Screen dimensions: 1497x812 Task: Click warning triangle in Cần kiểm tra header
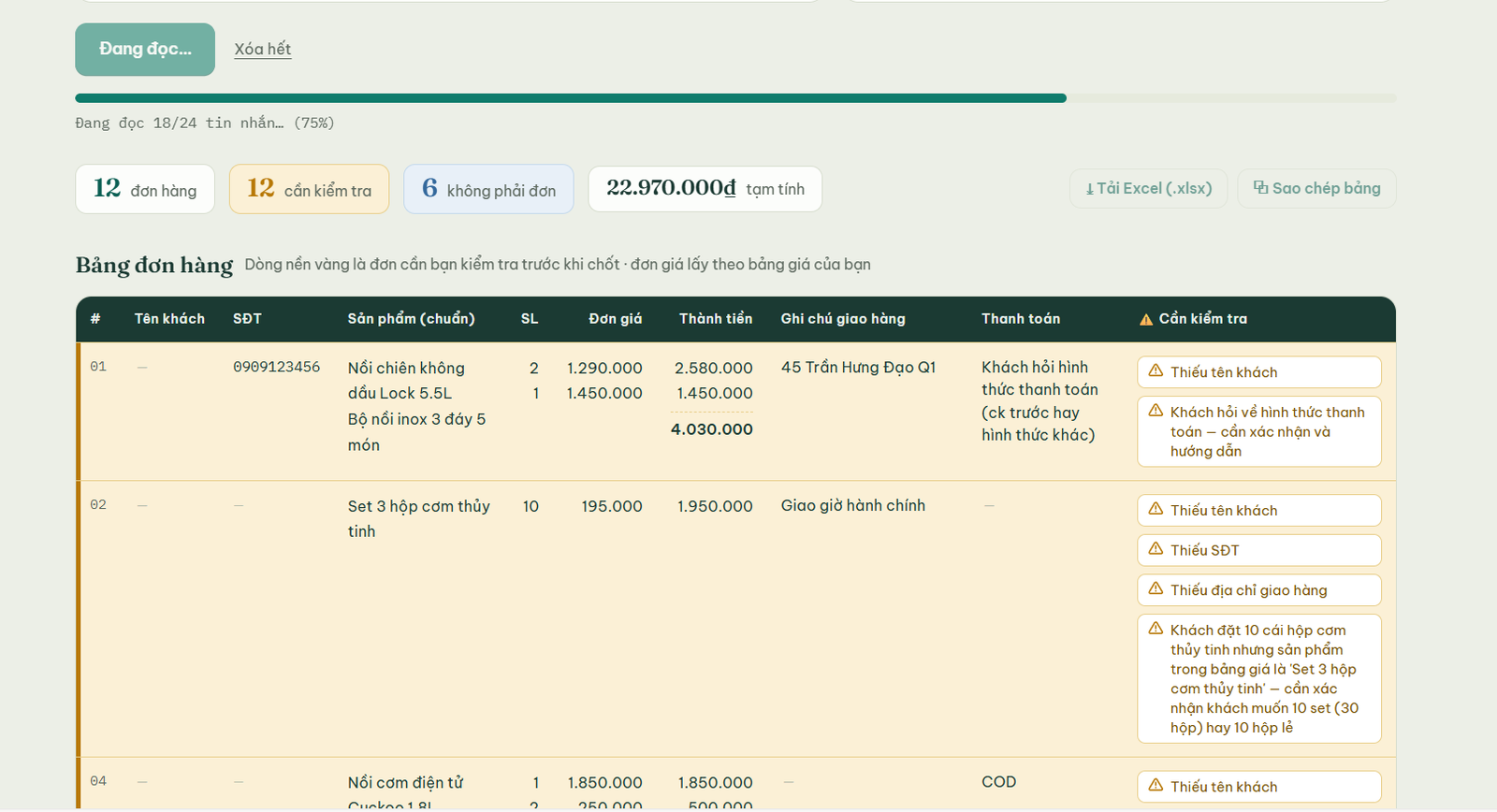tap(1146, 319)
